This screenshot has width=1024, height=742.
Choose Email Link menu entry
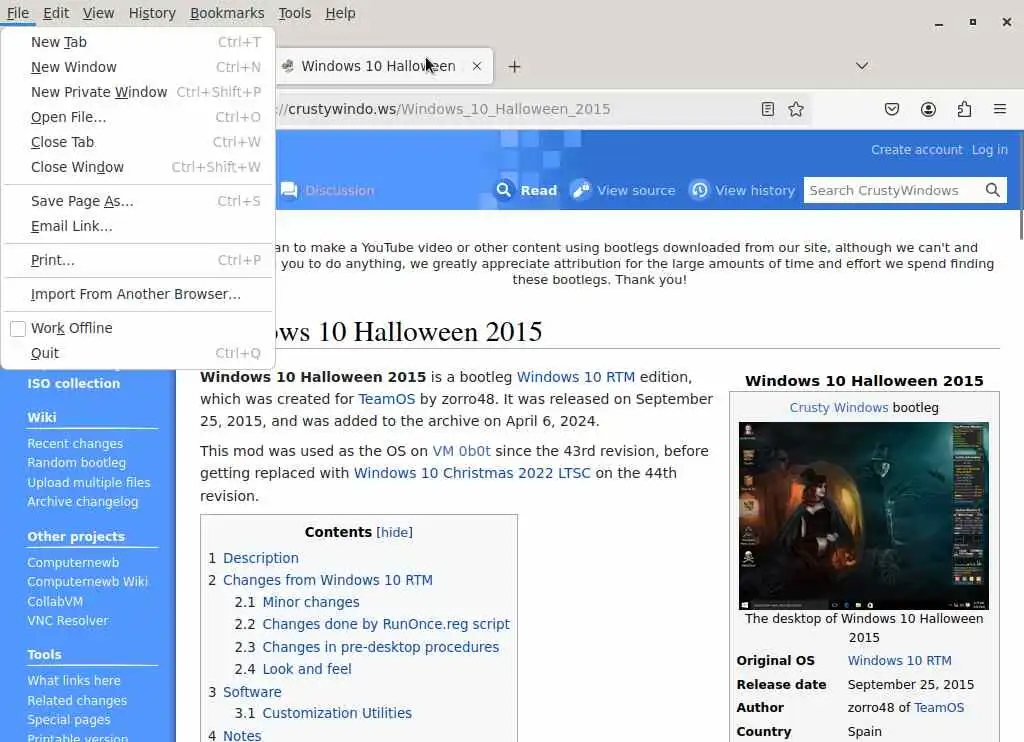point(138,226)
